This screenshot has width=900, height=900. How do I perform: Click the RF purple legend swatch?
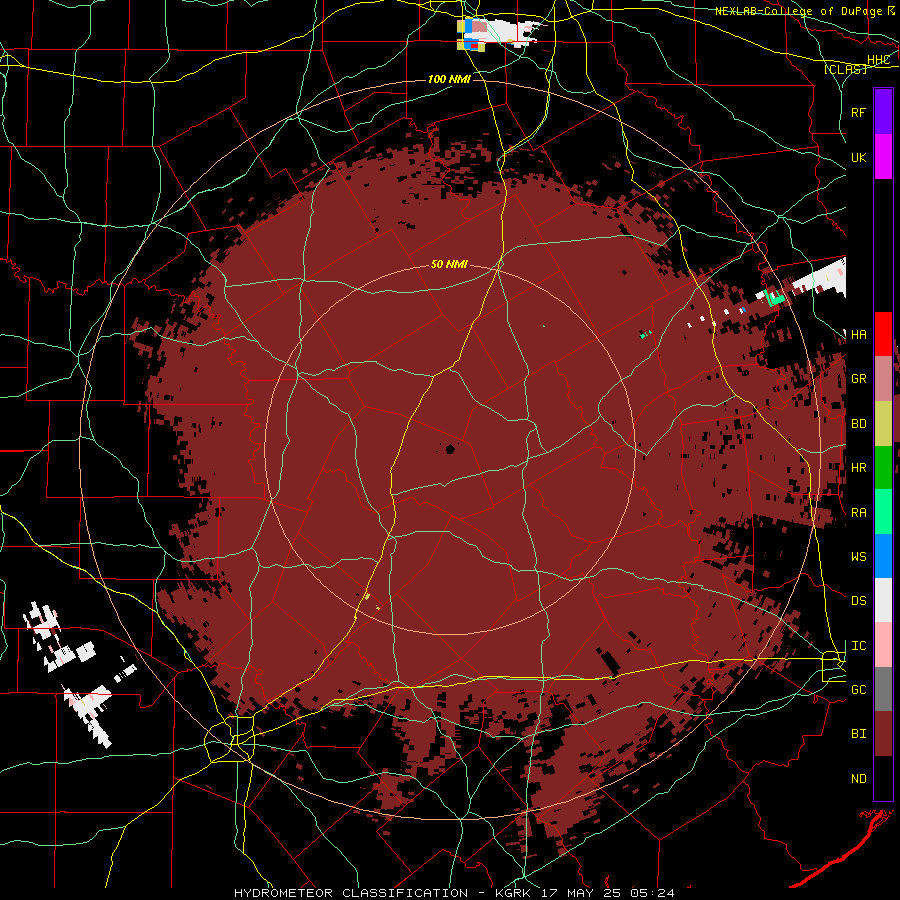click(883, 112)
